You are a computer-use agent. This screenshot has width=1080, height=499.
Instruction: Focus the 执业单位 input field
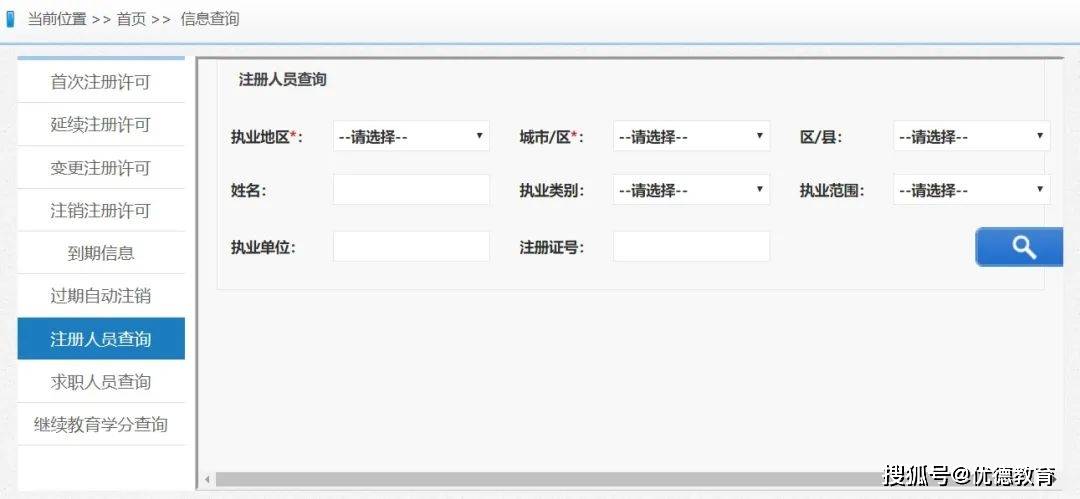(411, 246)
